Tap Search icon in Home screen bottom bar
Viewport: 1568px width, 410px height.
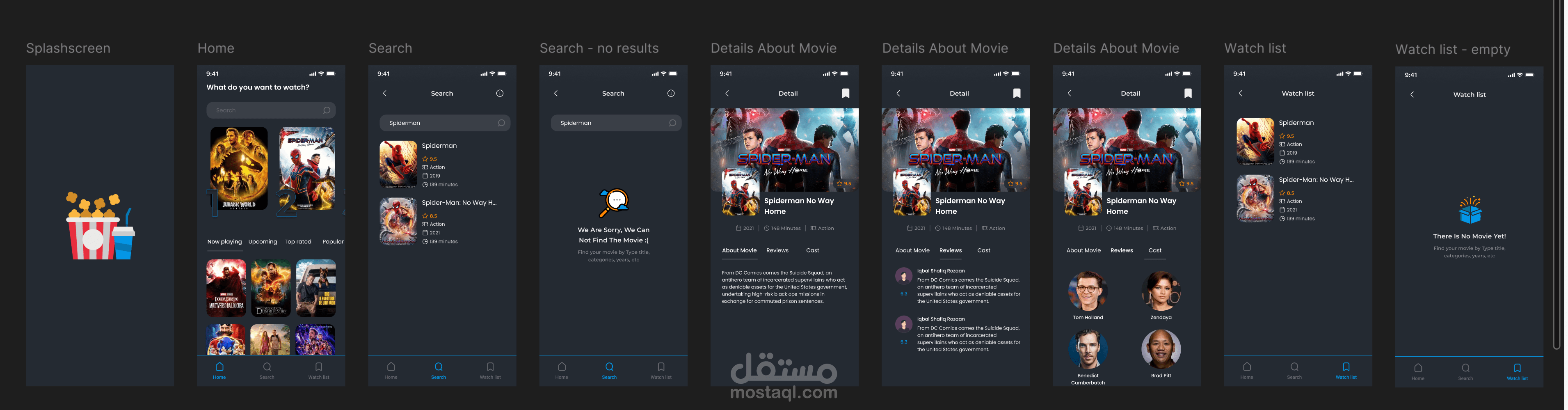coord(267,367)
